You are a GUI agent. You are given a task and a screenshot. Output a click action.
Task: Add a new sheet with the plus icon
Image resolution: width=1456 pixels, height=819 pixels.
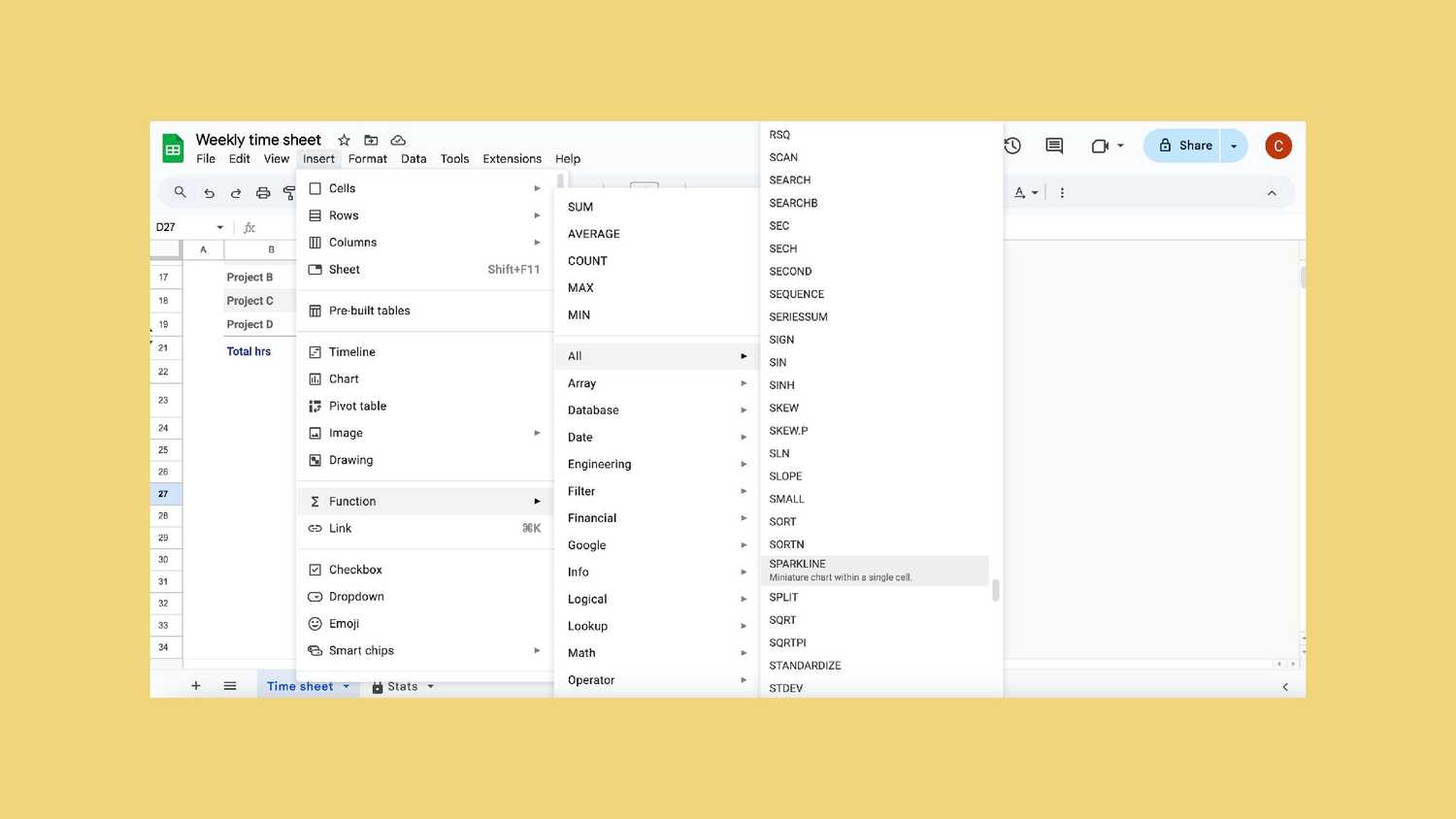[x=195, y=686]
